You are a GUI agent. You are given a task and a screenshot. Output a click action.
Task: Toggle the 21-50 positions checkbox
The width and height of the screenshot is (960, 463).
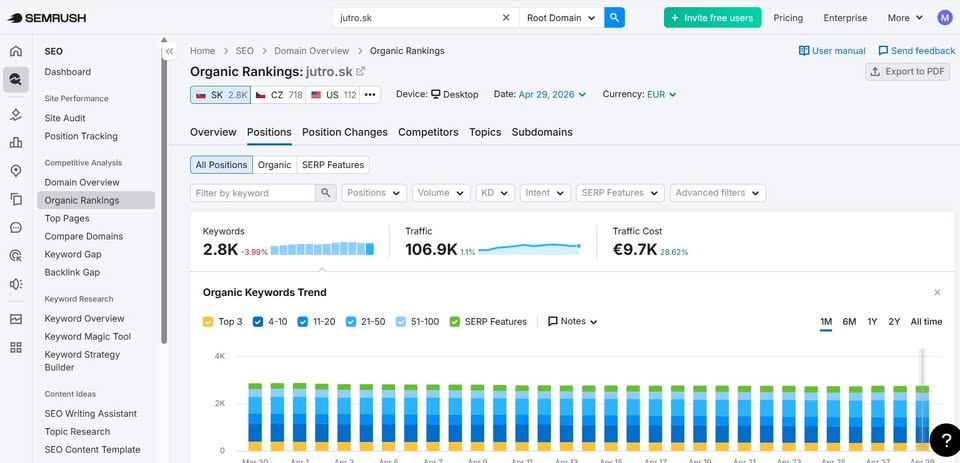[351, 322]
